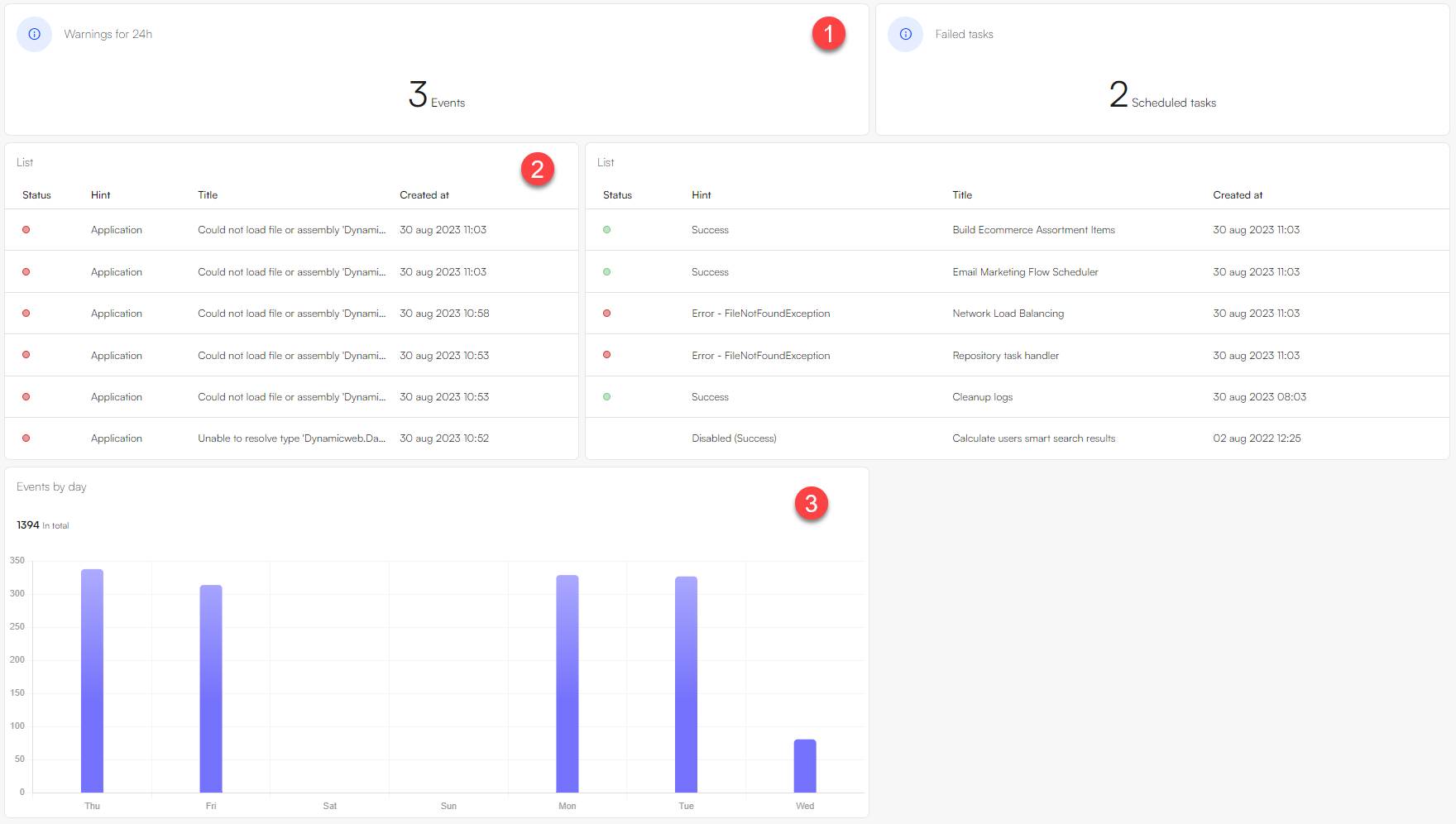Image resolution: width=1456 pixels, height=824 pixels.
Task: Click green status dot for Cleanup logs
Action: pyautogui.click(x=606, y=396)
